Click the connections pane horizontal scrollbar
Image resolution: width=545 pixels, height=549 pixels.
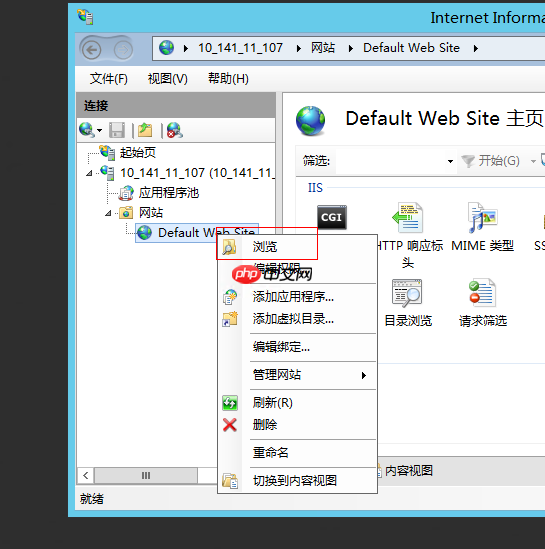tap(146, 475)
